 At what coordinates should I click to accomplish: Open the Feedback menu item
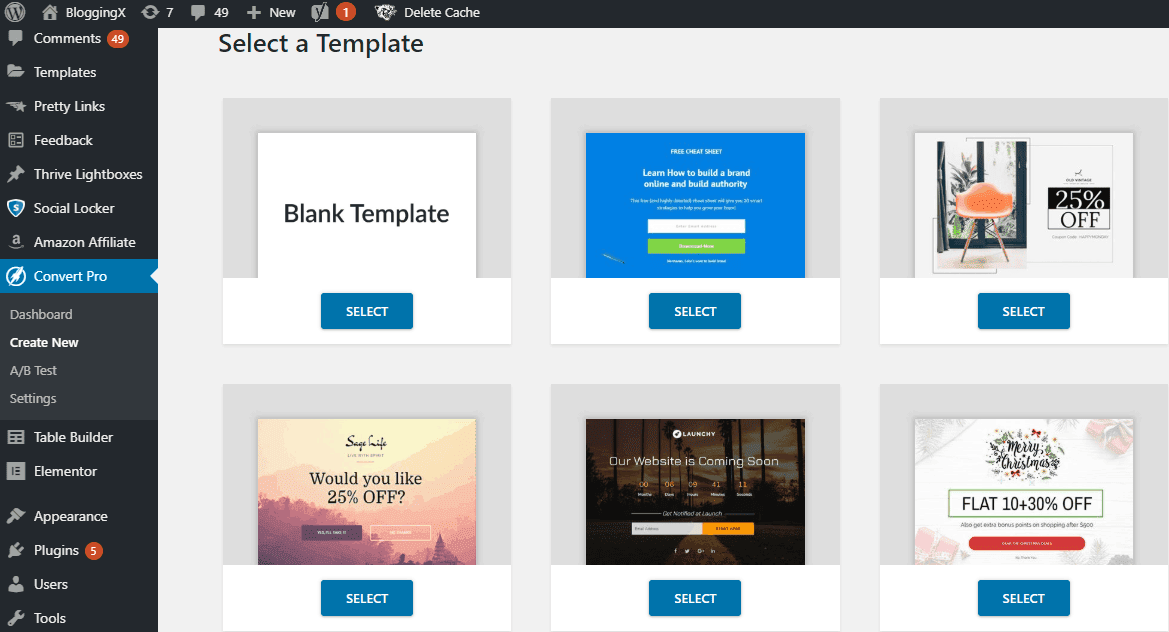point(63,140)
